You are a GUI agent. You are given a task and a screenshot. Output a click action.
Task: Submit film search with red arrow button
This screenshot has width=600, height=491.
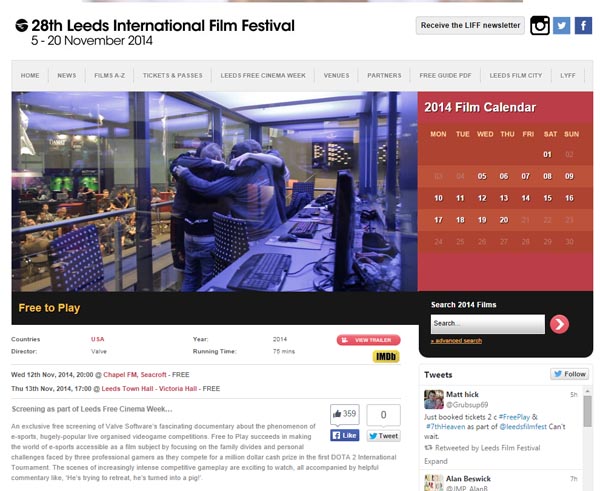pos(559,324)
